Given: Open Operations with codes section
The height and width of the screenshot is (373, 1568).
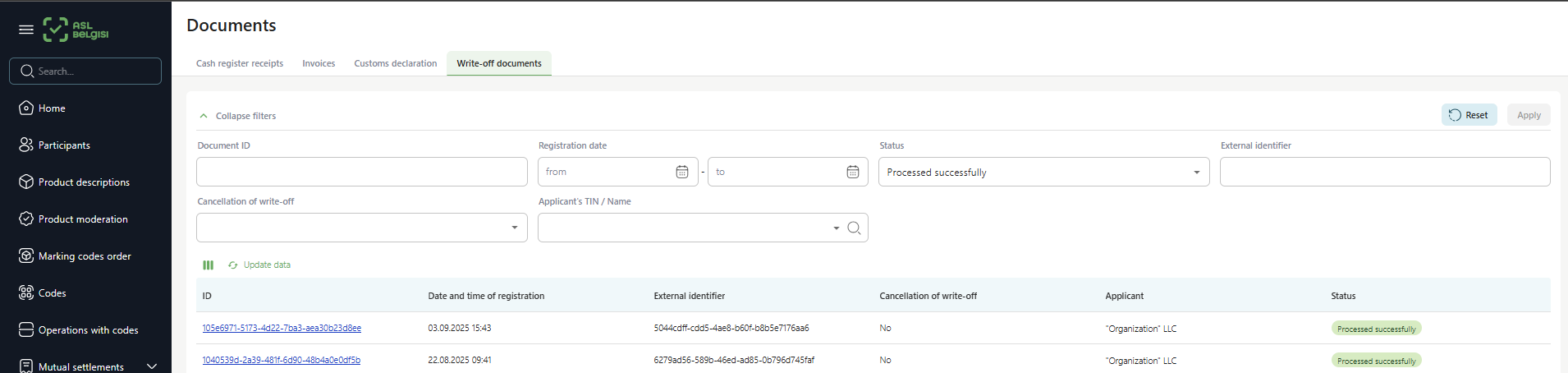Looking at the screenshot, I should point(88,330).
